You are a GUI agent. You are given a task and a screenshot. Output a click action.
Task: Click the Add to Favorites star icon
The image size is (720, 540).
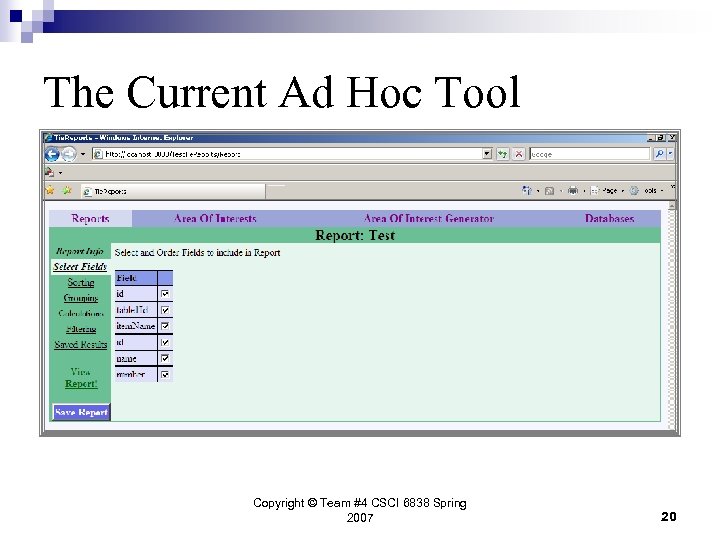pyautogui.click(x=67, y=190)
